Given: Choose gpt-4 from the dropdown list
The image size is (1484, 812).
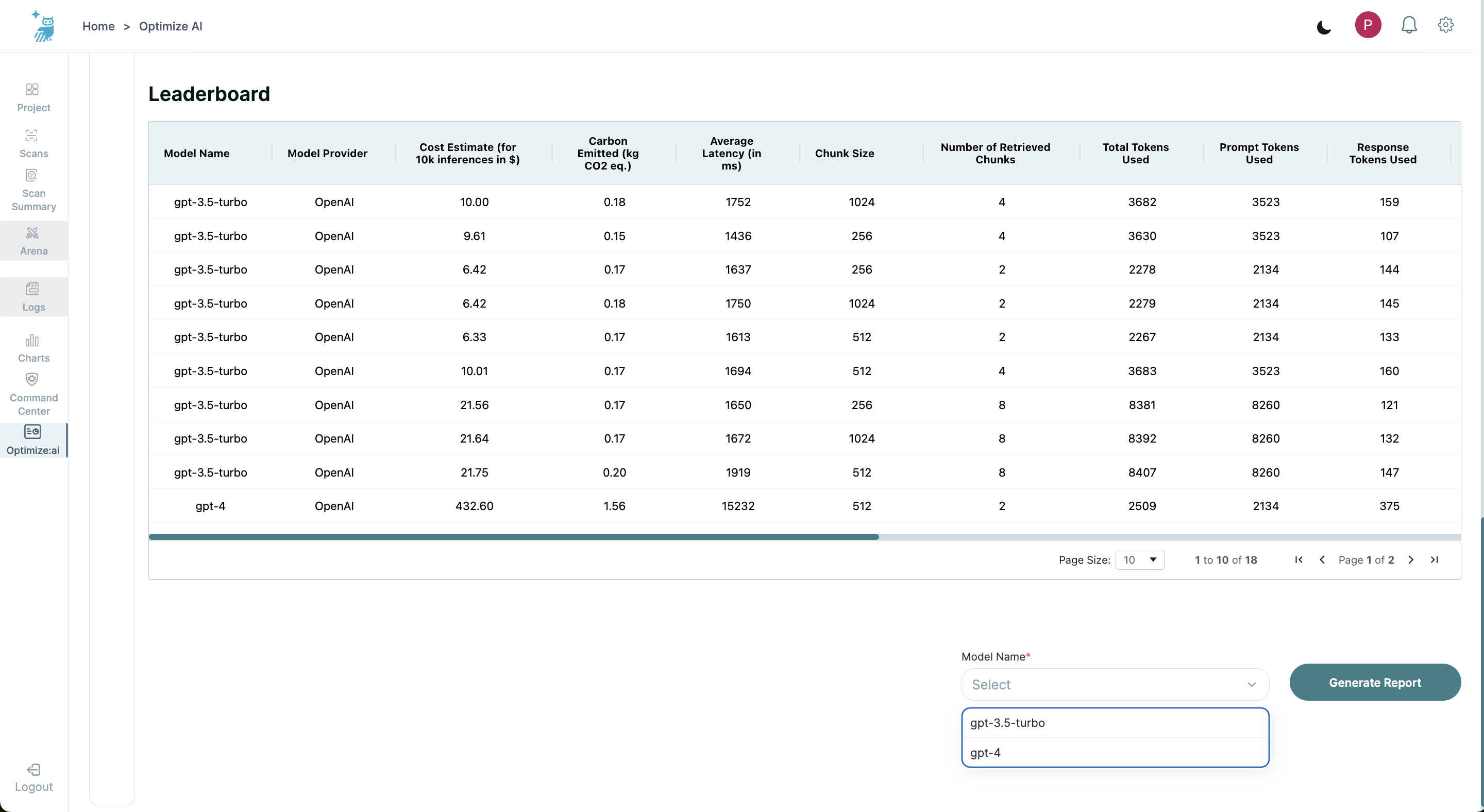Looking at the screenshot, I should 1115,753.
